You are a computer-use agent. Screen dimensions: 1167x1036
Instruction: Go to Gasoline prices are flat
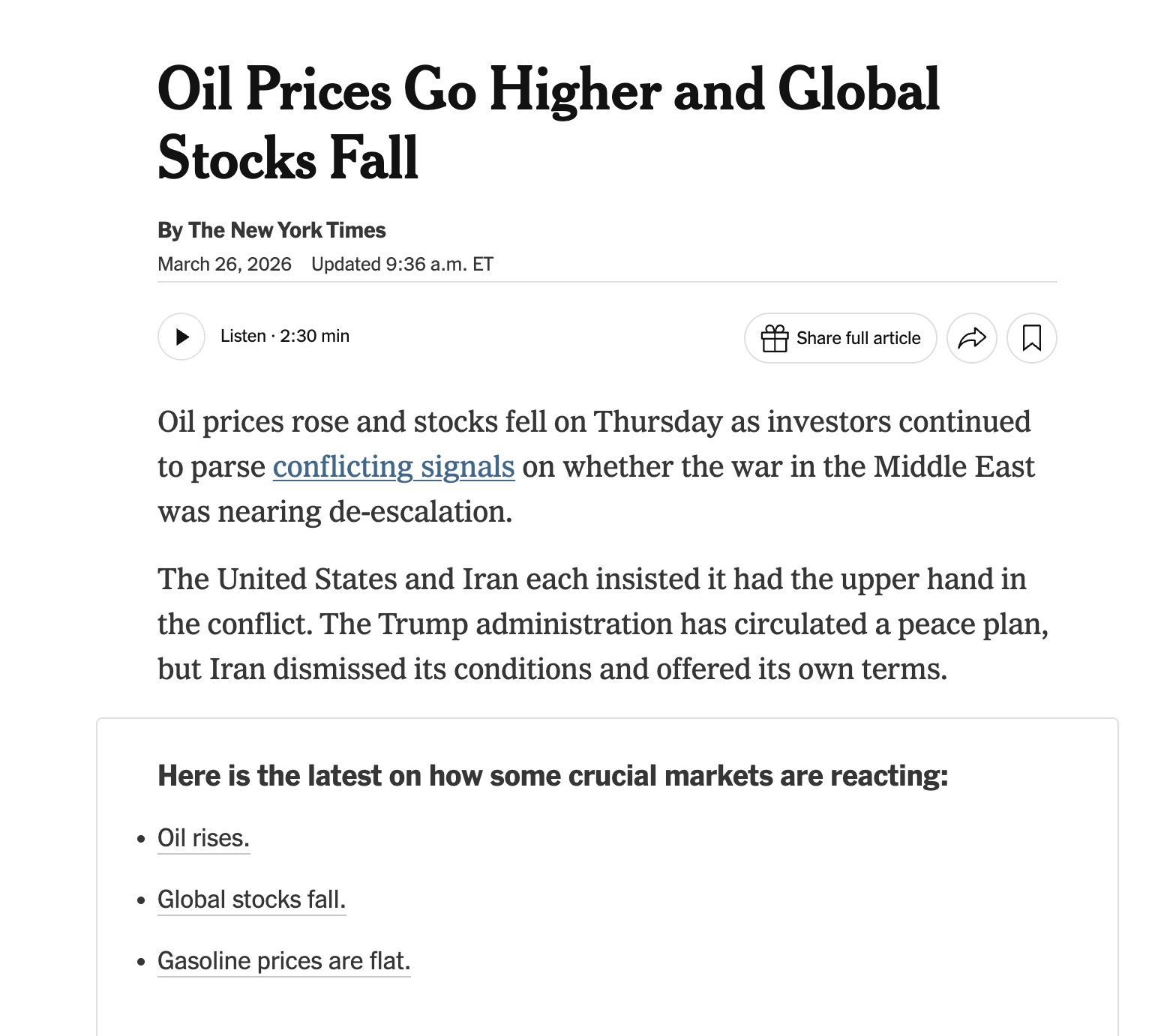[283, 961]
